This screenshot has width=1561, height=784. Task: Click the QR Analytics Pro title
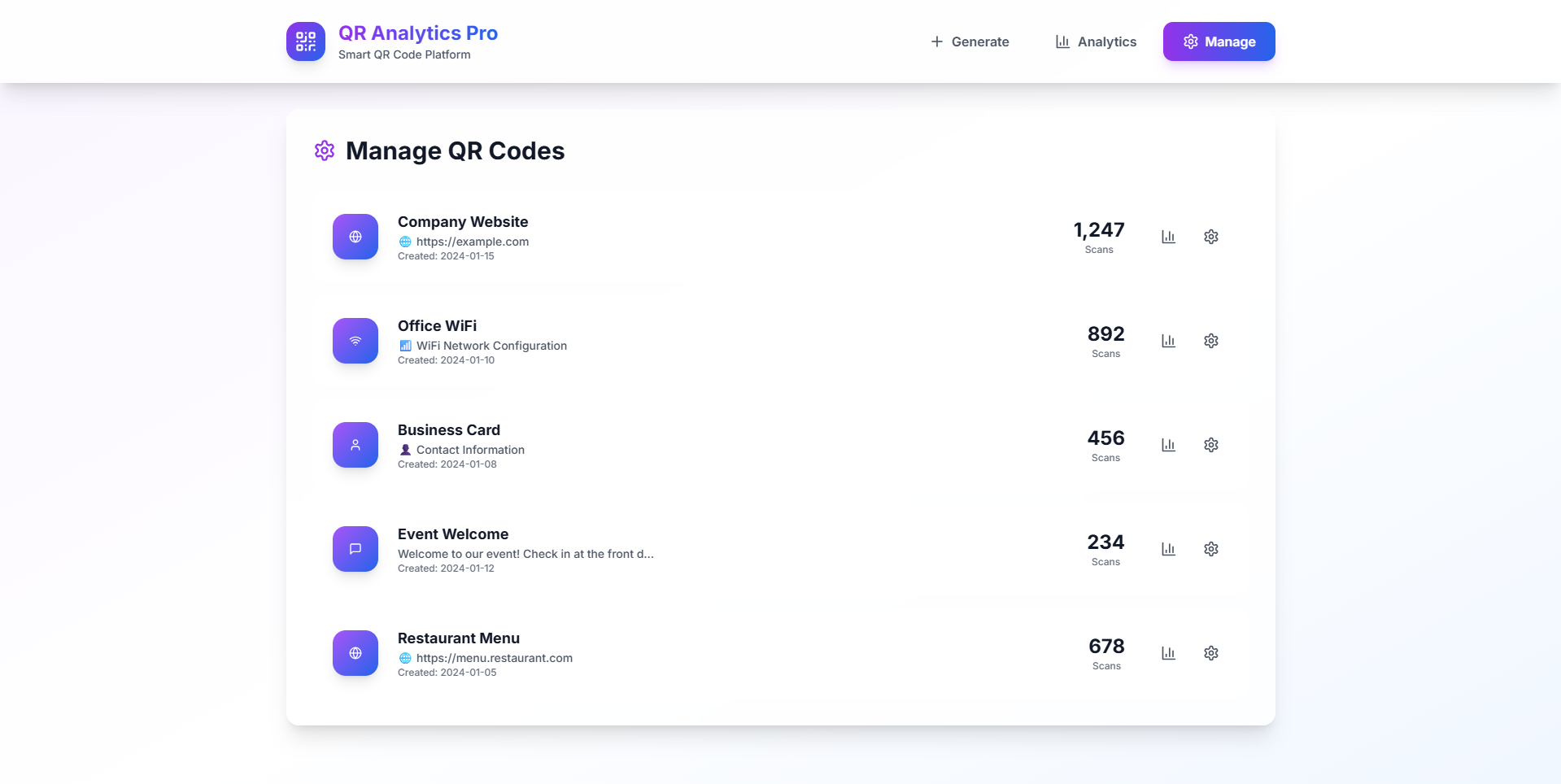pyautogui.click(x=418, y=33)
